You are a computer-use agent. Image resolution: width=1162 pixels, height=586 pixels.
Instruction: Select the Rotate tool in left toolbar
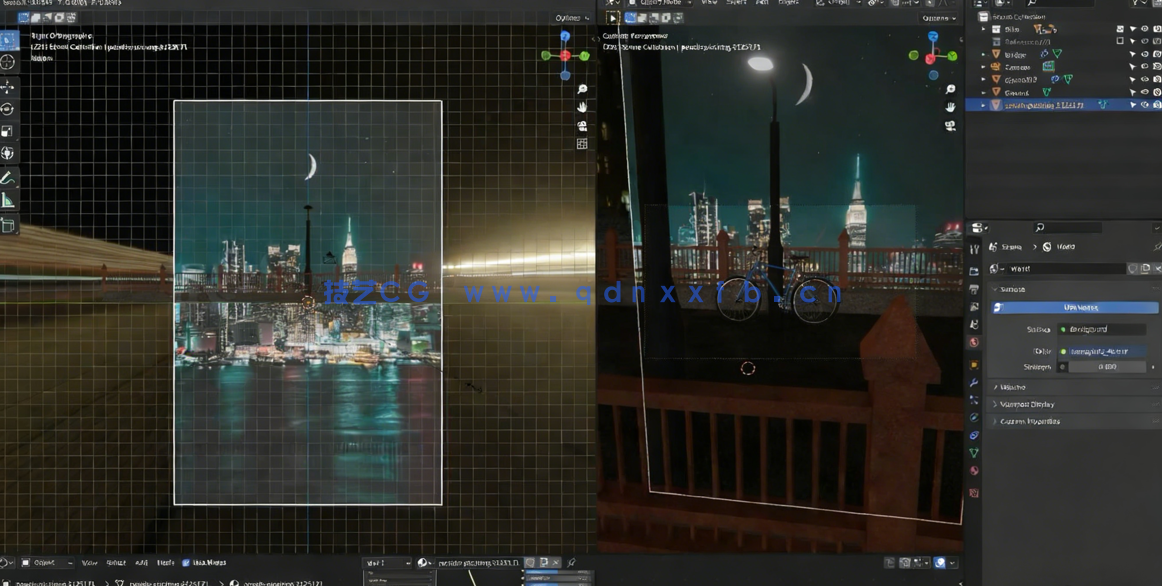(x=8, y=109)
